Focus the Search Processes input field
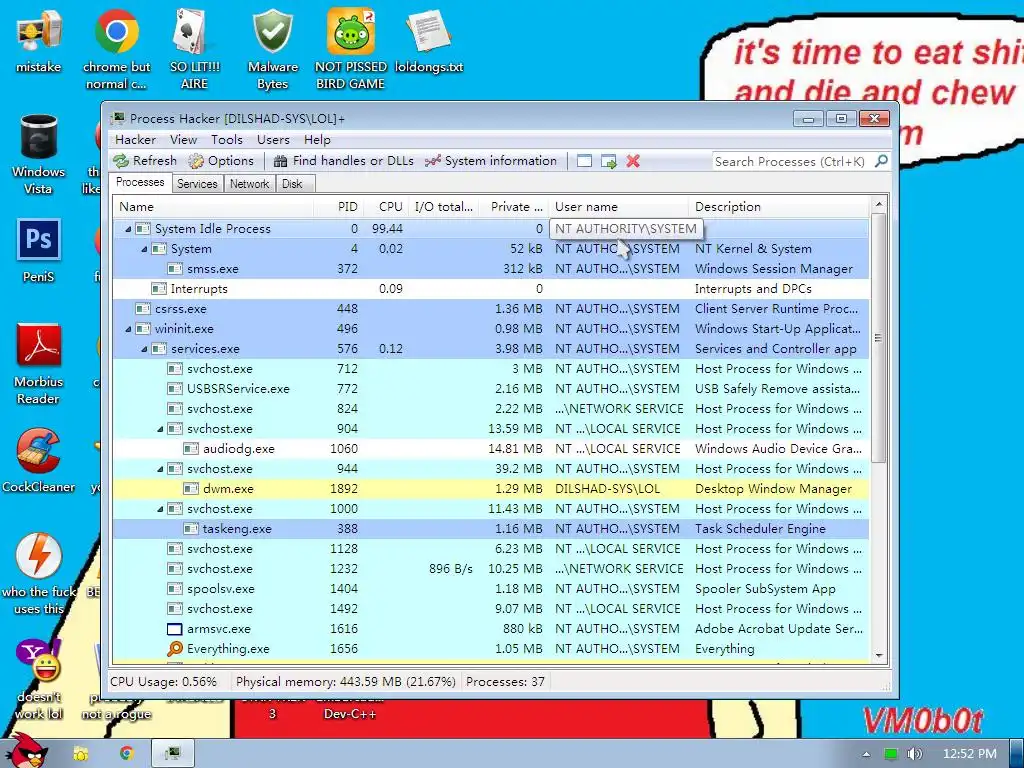 pos(792,161)
